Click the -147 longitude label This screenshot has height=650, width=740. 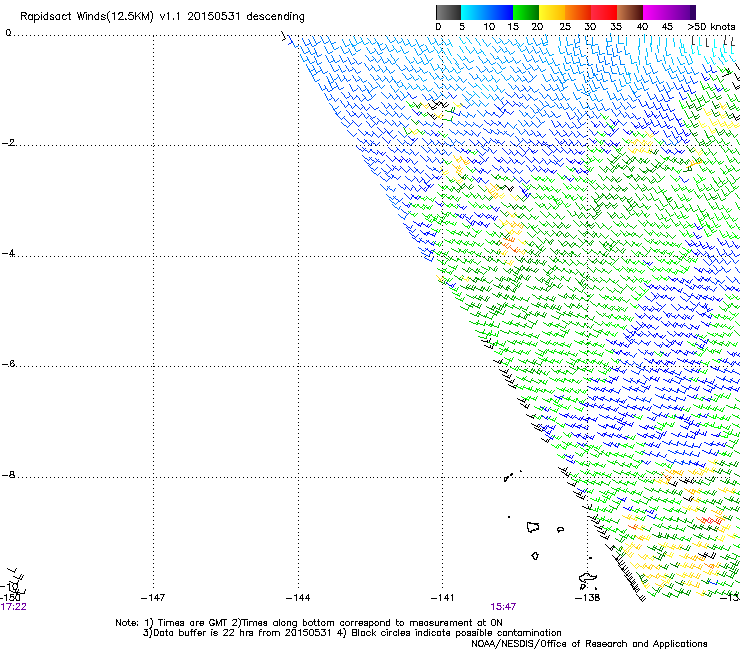153,598
